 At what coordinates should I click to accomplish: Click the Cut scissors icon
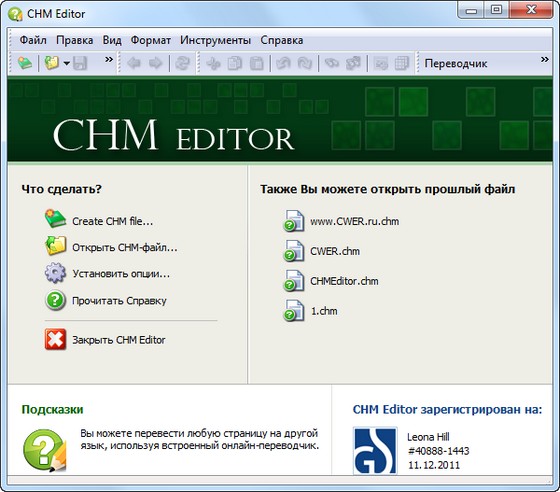tap(214, 64)
